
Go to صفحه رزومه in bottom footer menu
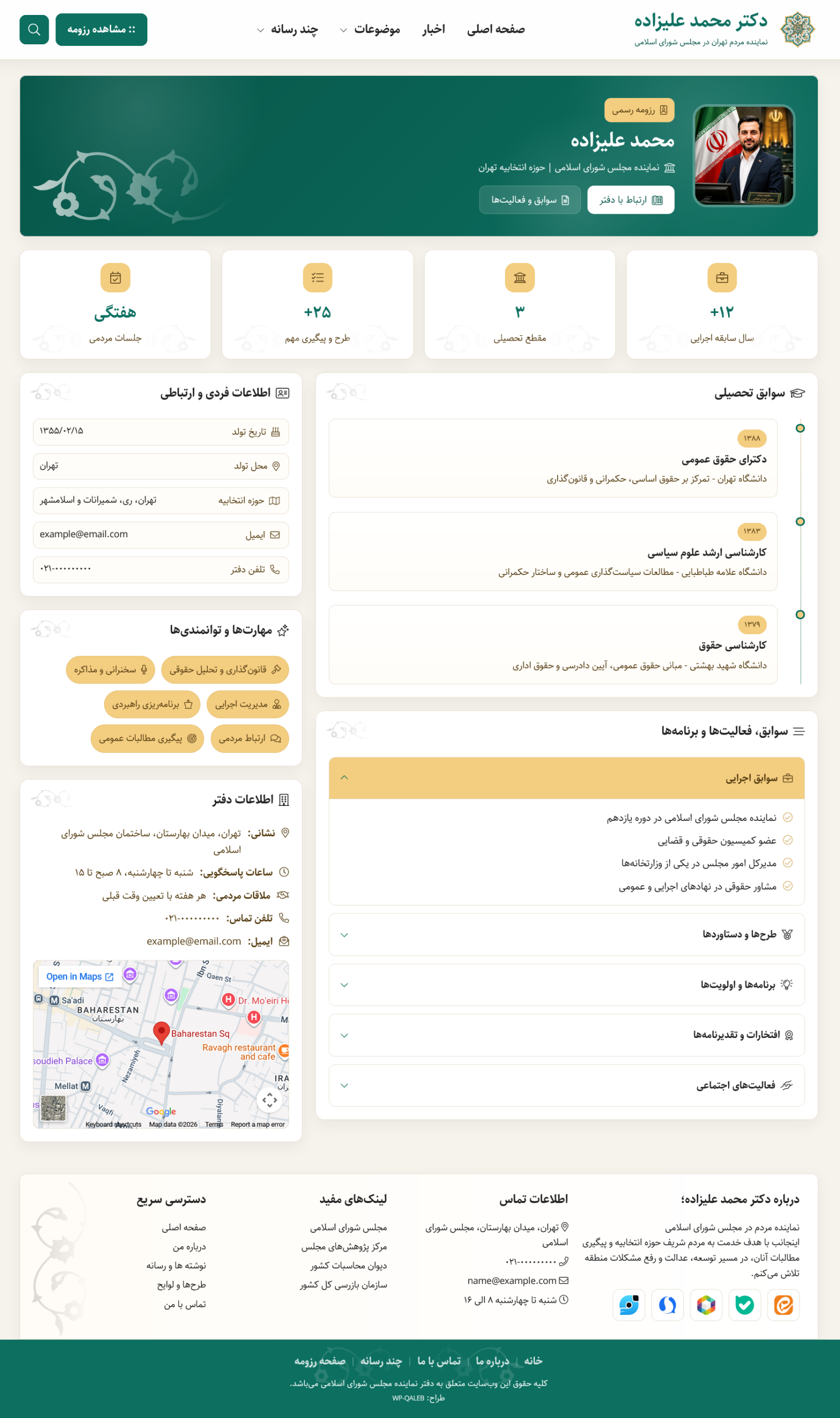click(320, 1361)
